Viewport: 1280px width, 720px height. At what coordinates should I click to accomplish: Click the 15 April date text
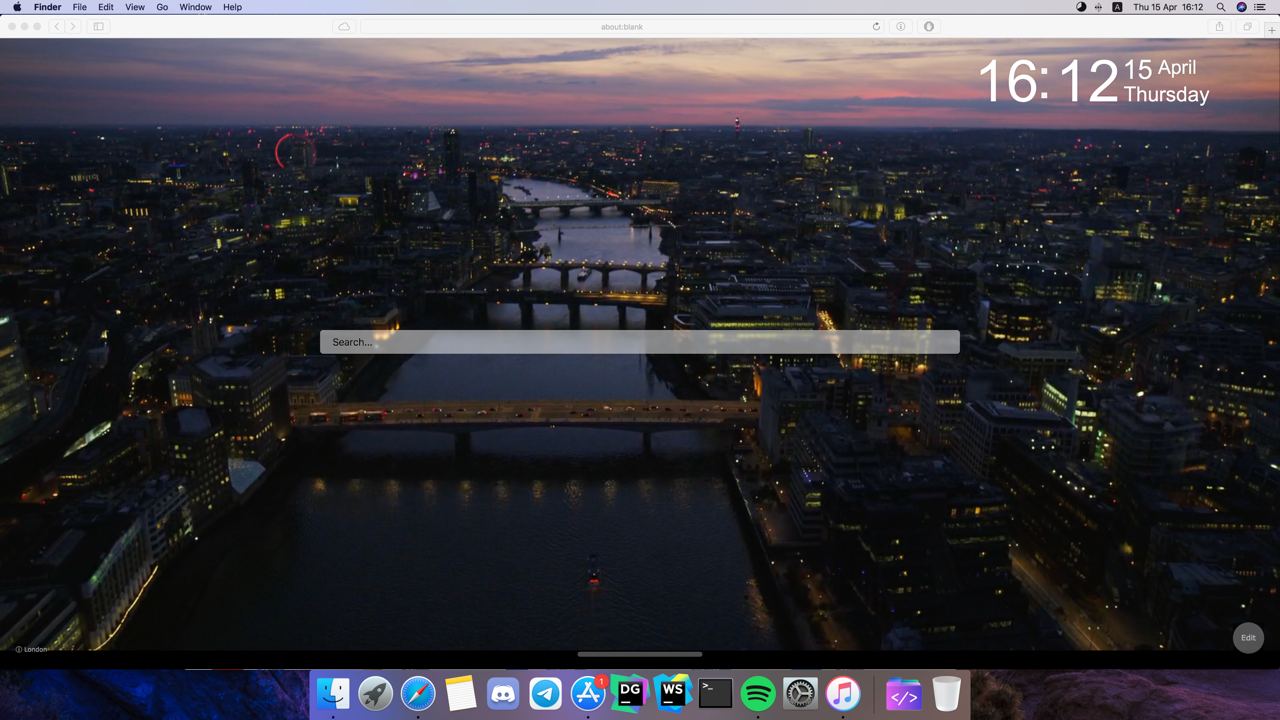[1160, 68]
